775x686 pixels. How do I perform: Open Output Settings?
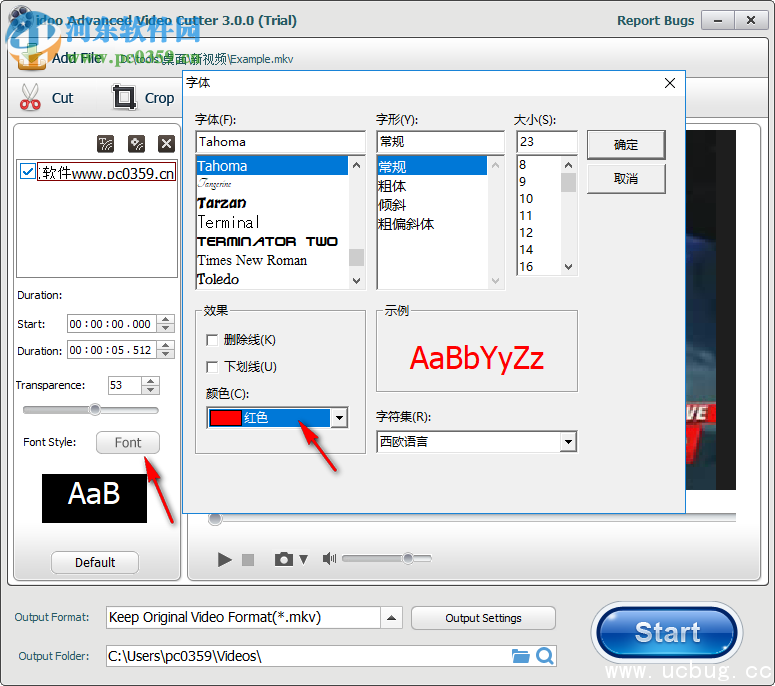click(x=483, y=618)
